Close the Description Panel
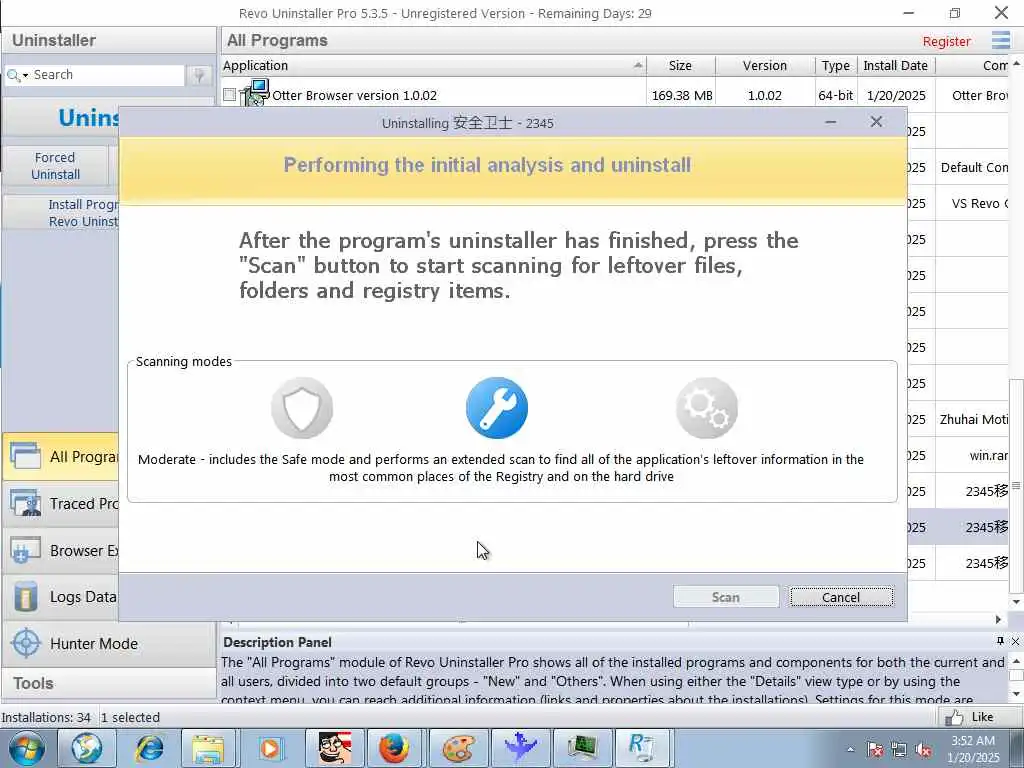 (1015, 641)
